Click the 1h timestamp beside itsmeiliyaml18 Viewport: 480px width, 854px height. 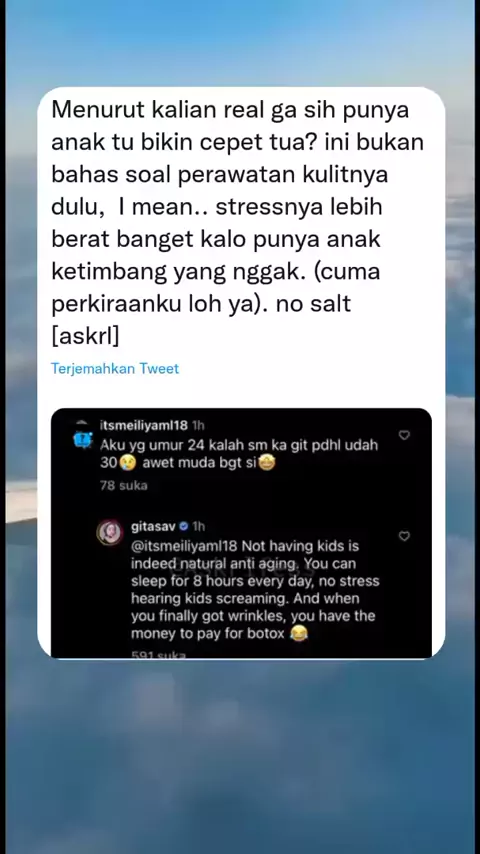(198, 425)
